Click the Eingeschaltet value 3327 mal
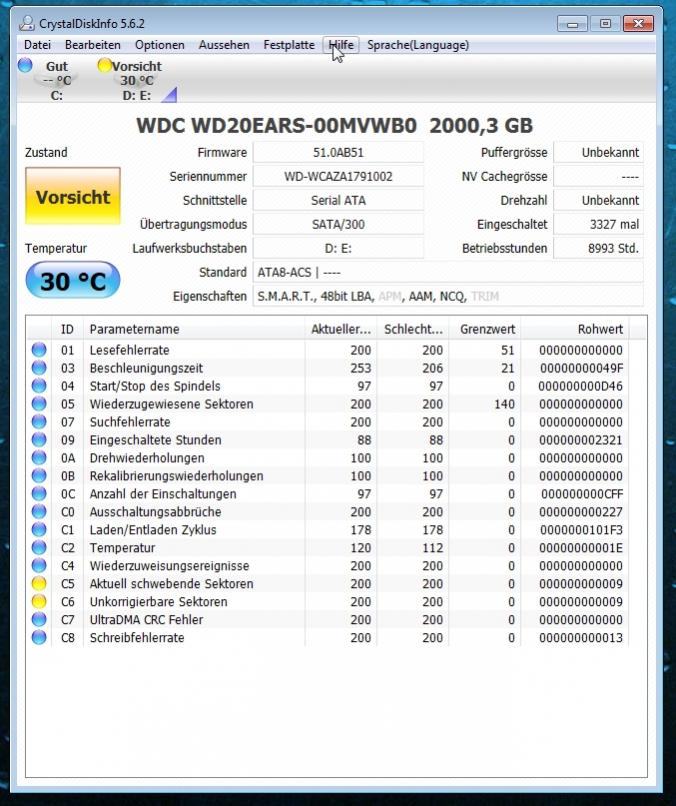The height and width of the screenshot is (806, 676). (x=598, y=225)
